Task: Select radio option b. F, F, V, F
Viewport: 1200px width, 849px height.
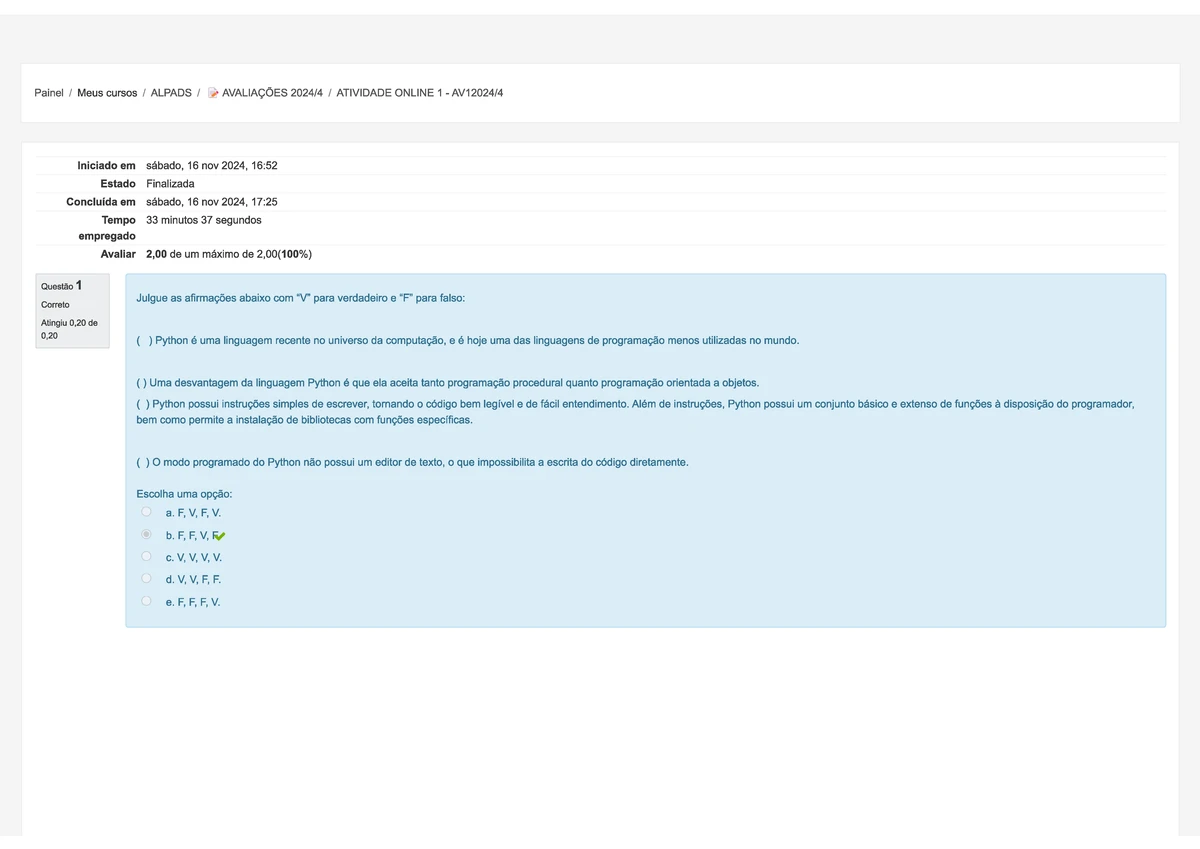Action: [147, 535]
